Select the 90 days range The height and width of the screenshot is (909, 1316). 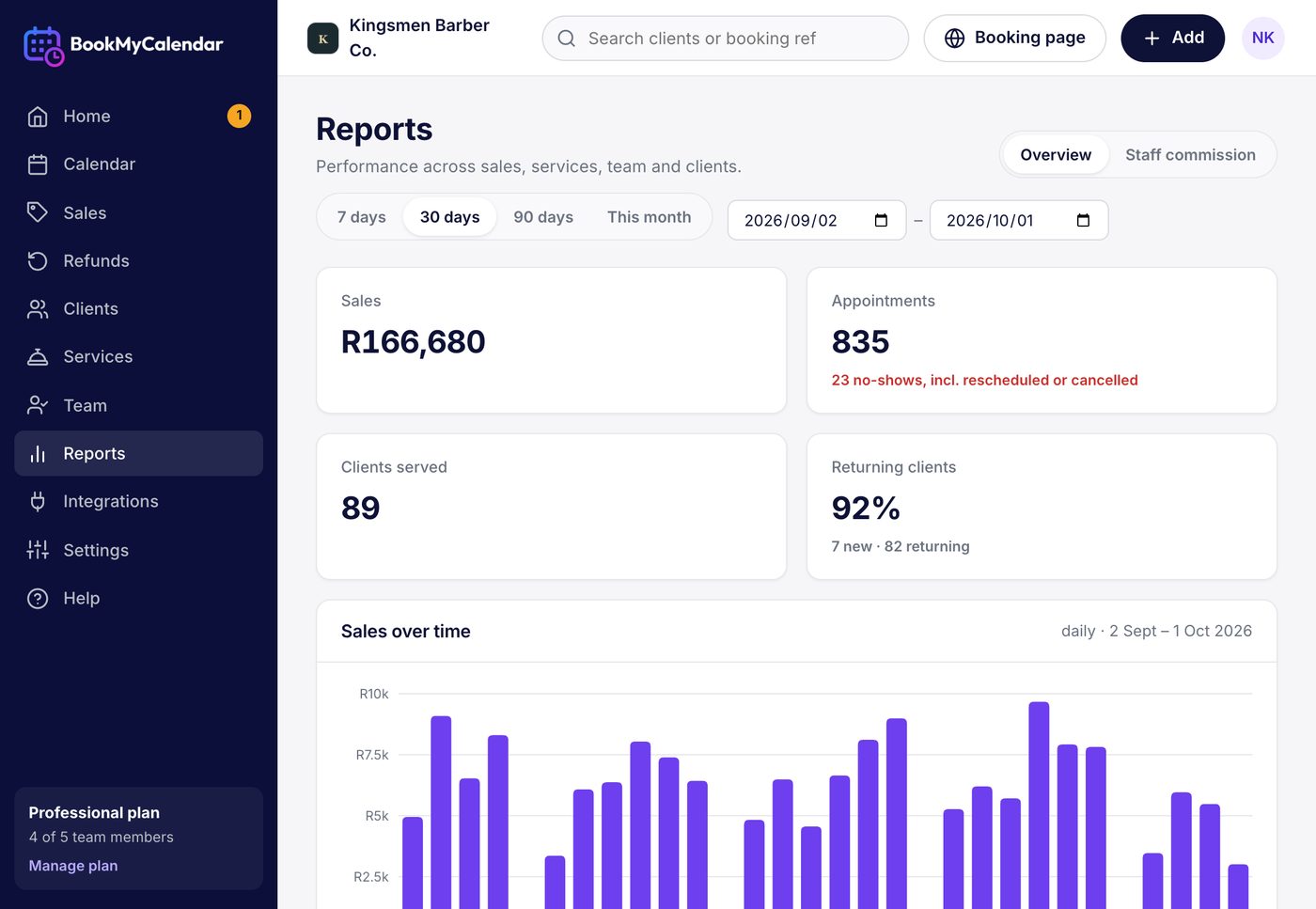543,217
